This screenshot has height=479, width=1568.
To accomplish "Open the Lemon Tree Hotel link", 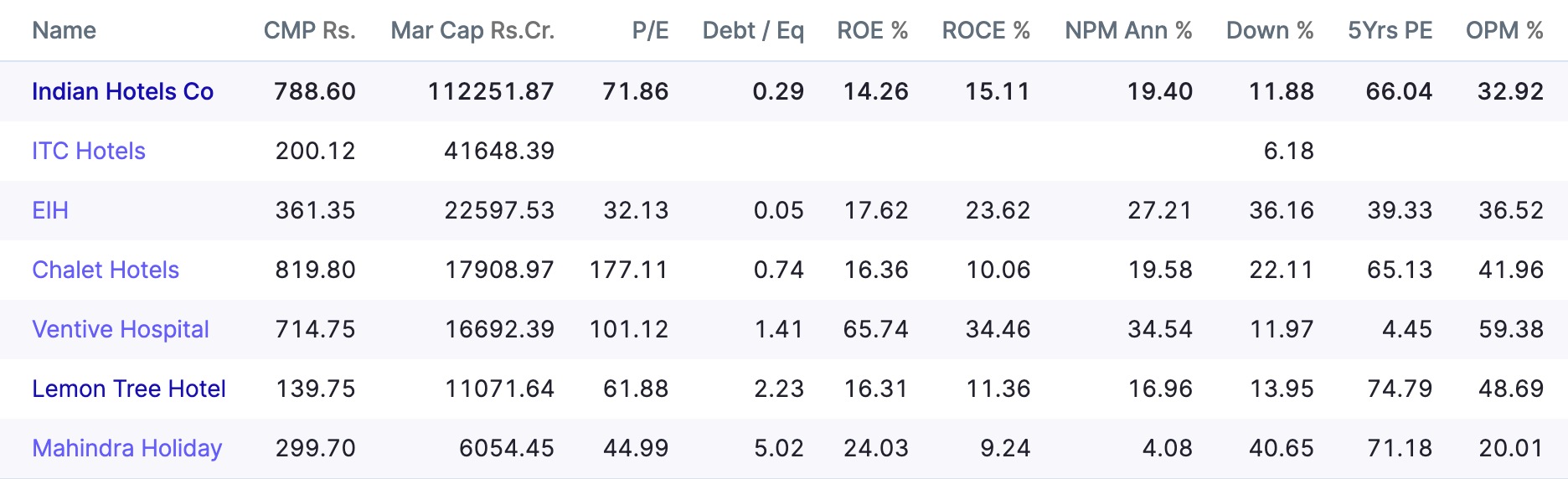I will pos(129,389).
